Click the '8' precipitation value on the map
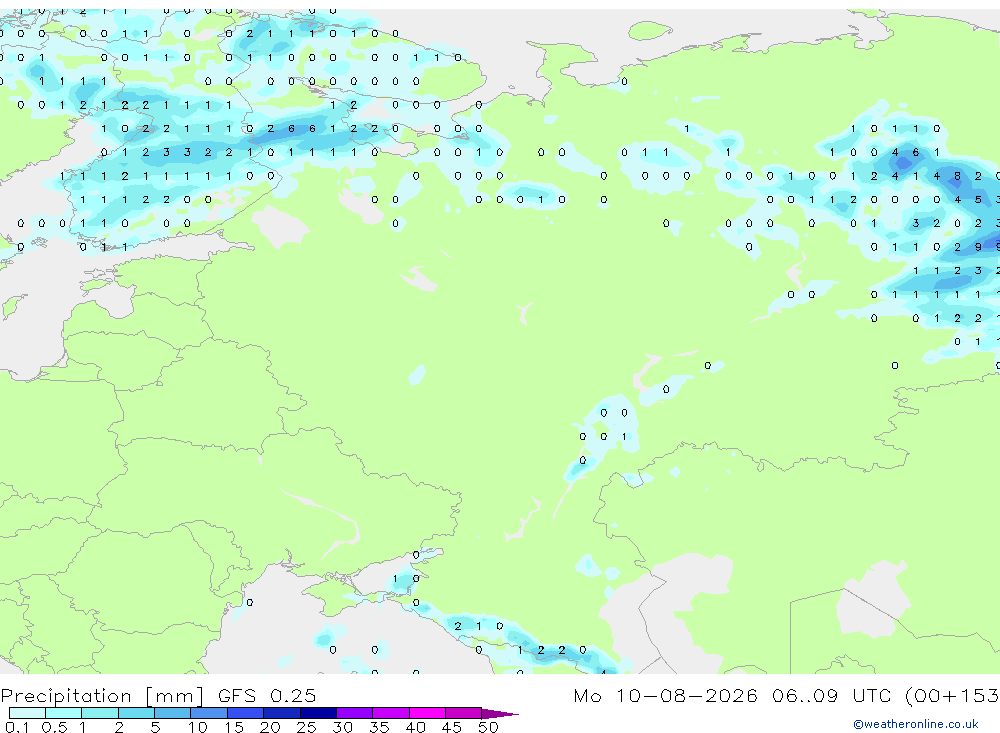Image resolution: width=1000 pixels, height=733 pixels. (x=957, y=176)
